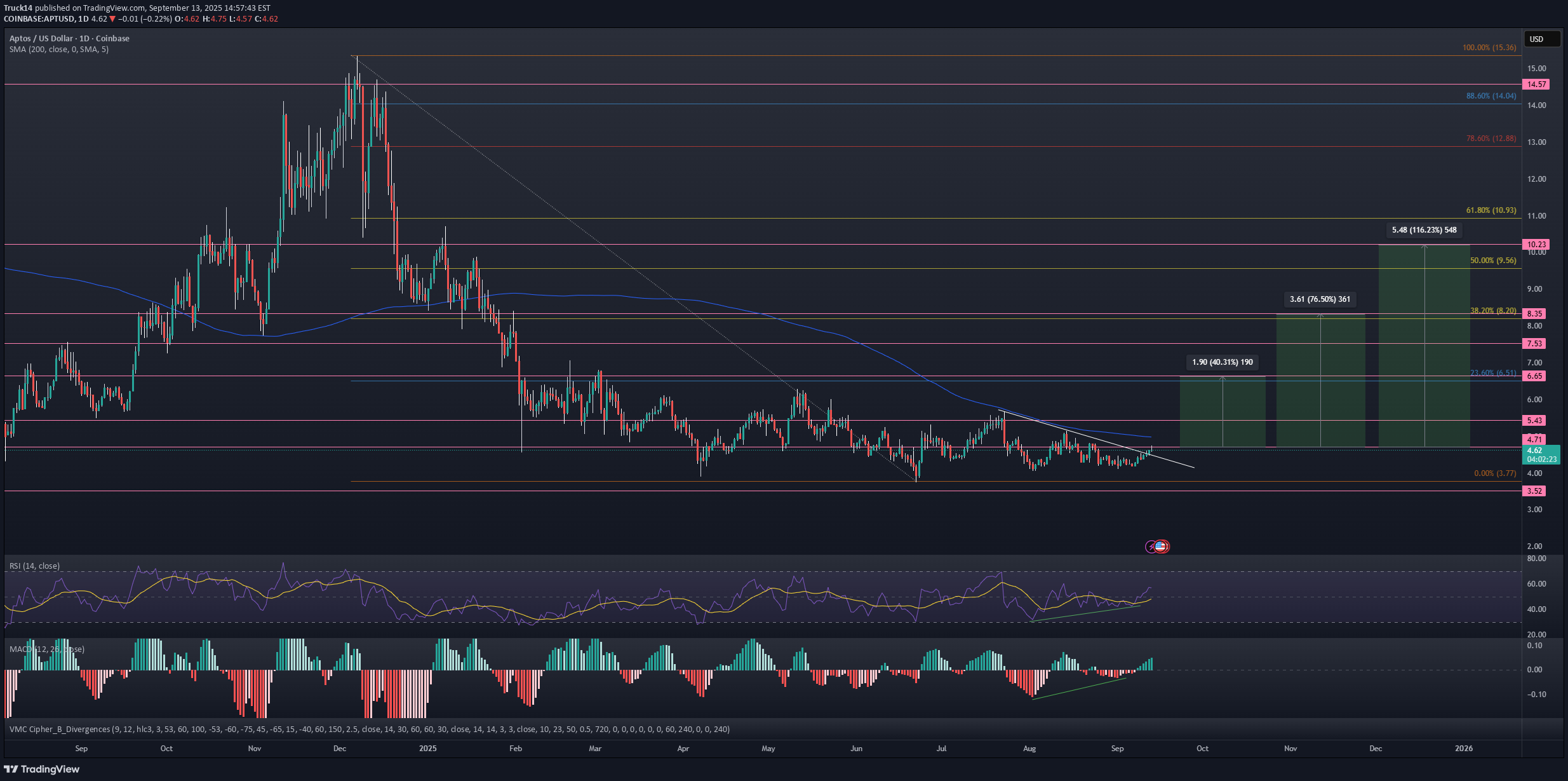Click the Feb label on time axis
The width and height of the screenshot is (1568, 781).
516,749
